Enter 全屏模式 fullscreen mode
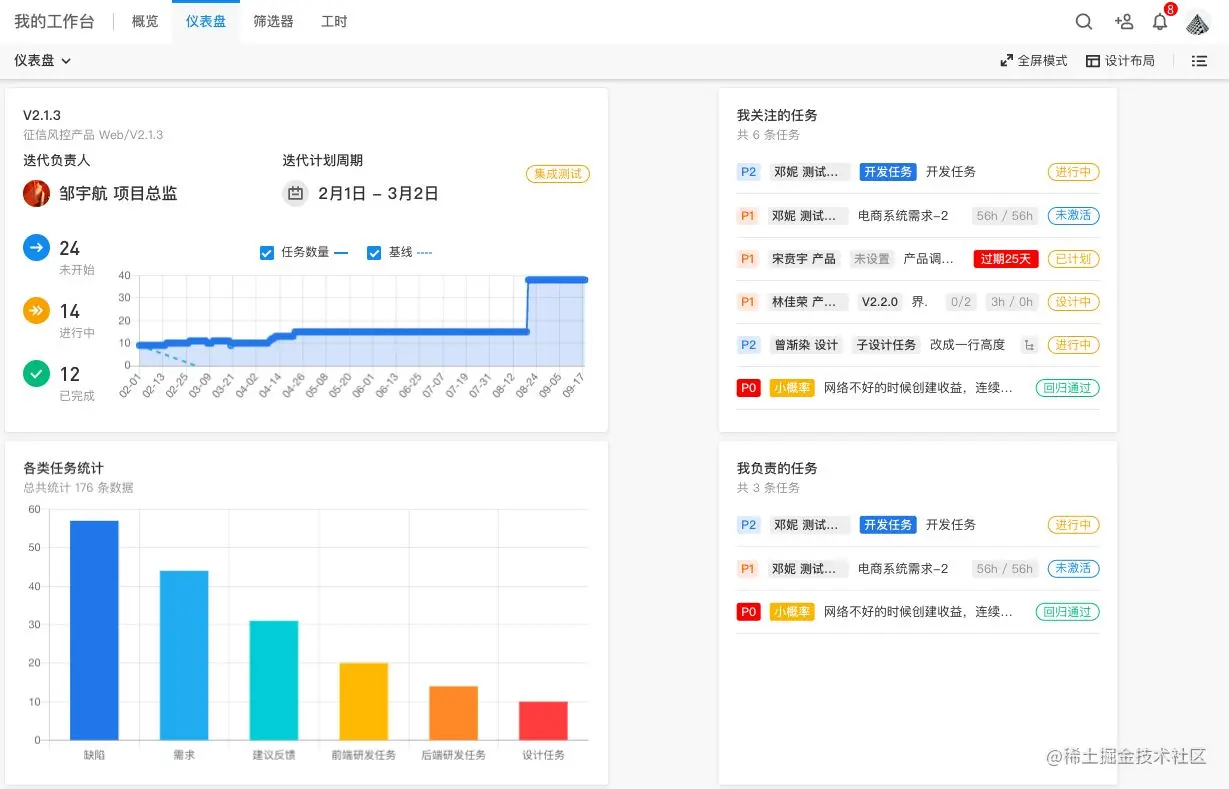Screen dimensions: 1229x789 pos(1034,61)
